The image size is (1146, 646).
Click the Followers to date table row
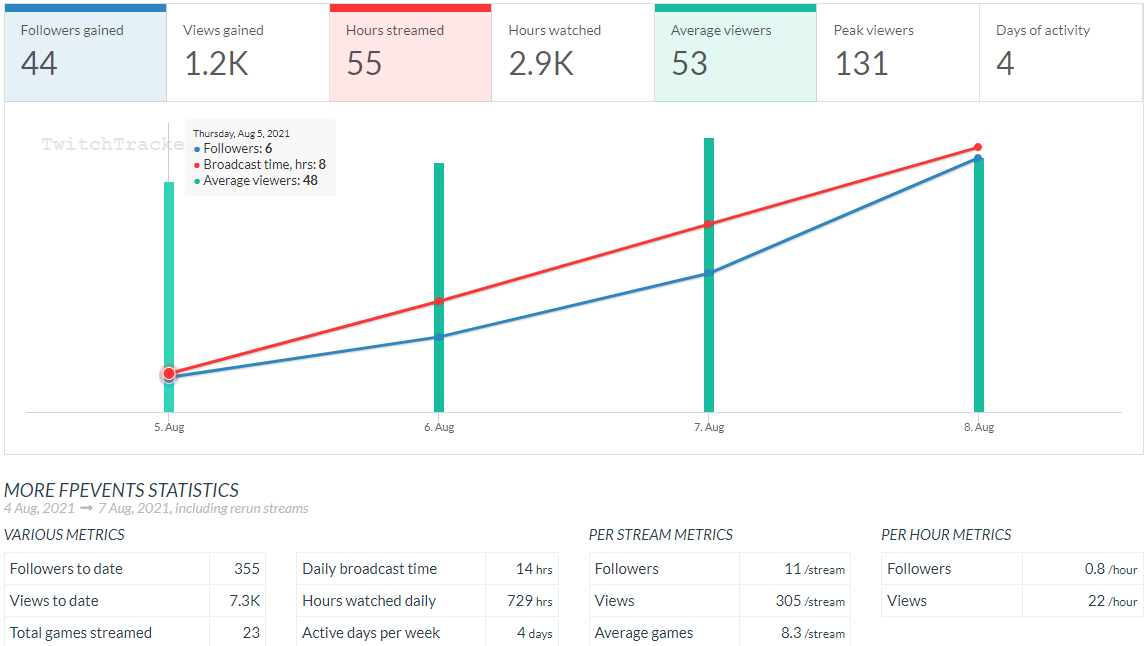(x=135, y=569)
